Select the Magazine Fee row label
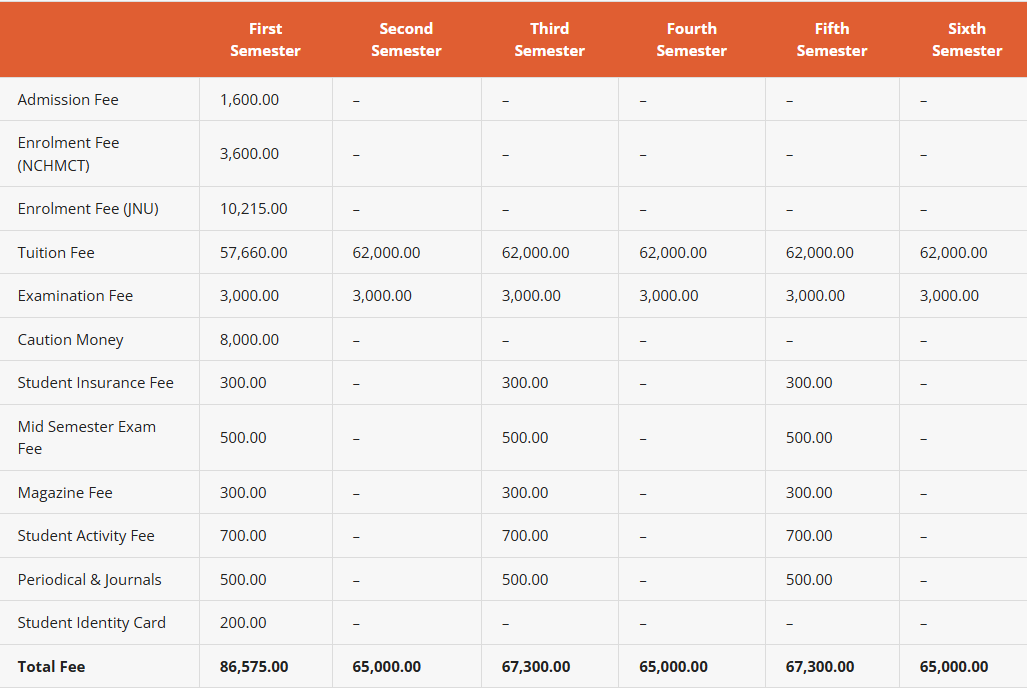Screen dimensions: 1027x688 click(x=65, y=493)
